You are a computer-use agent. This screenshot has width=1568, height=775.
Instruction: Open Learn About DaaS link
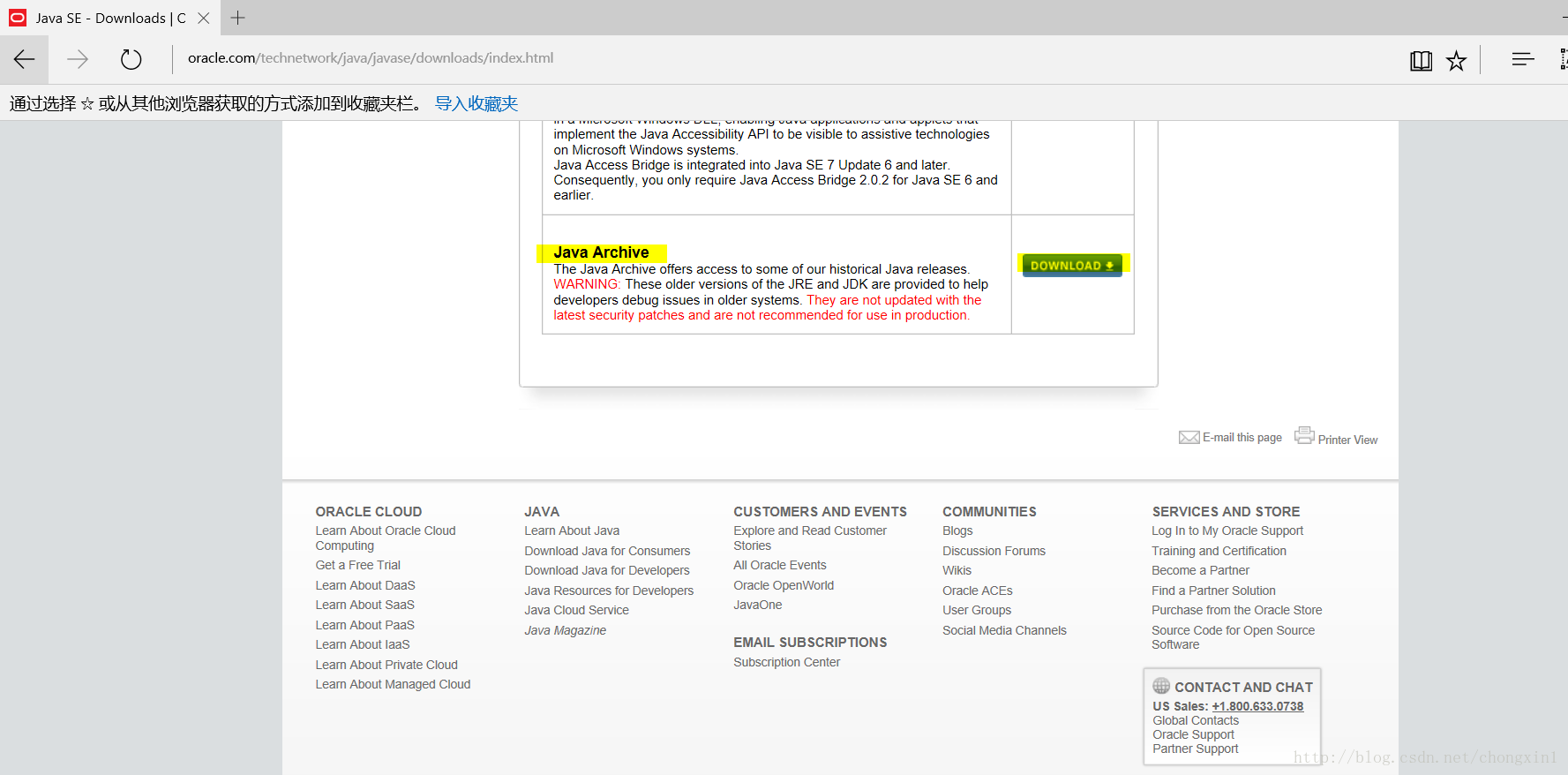pyautogui.click(x=365, y=585)
